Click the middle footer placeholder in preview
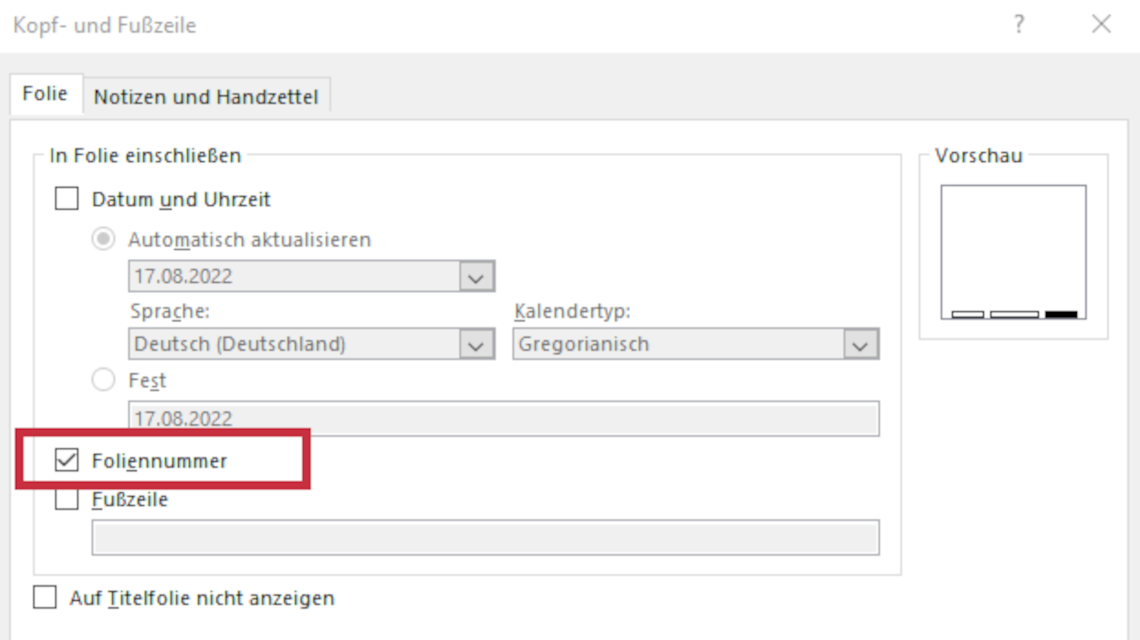 pos(1014,314)
